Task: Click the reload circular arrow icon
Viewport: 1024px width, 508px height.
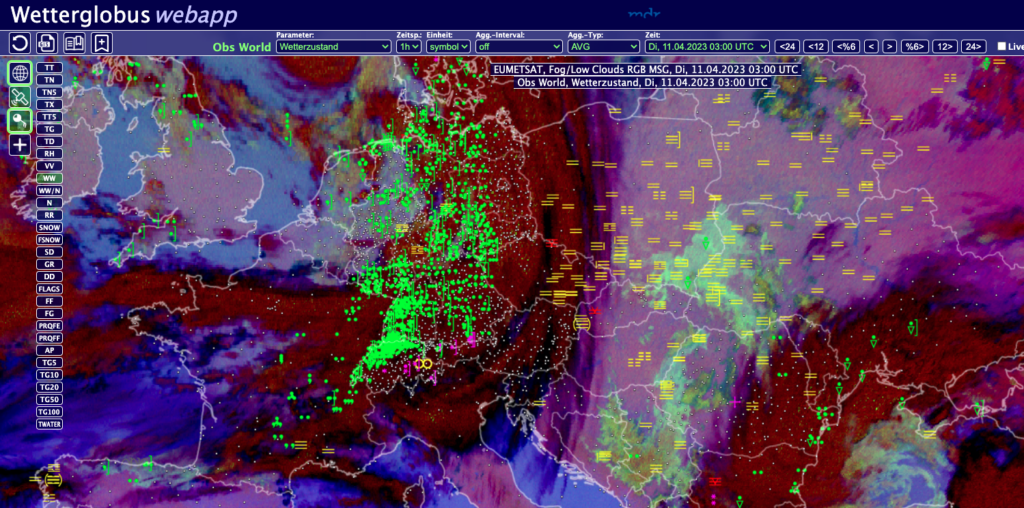Action: (20, 43)
